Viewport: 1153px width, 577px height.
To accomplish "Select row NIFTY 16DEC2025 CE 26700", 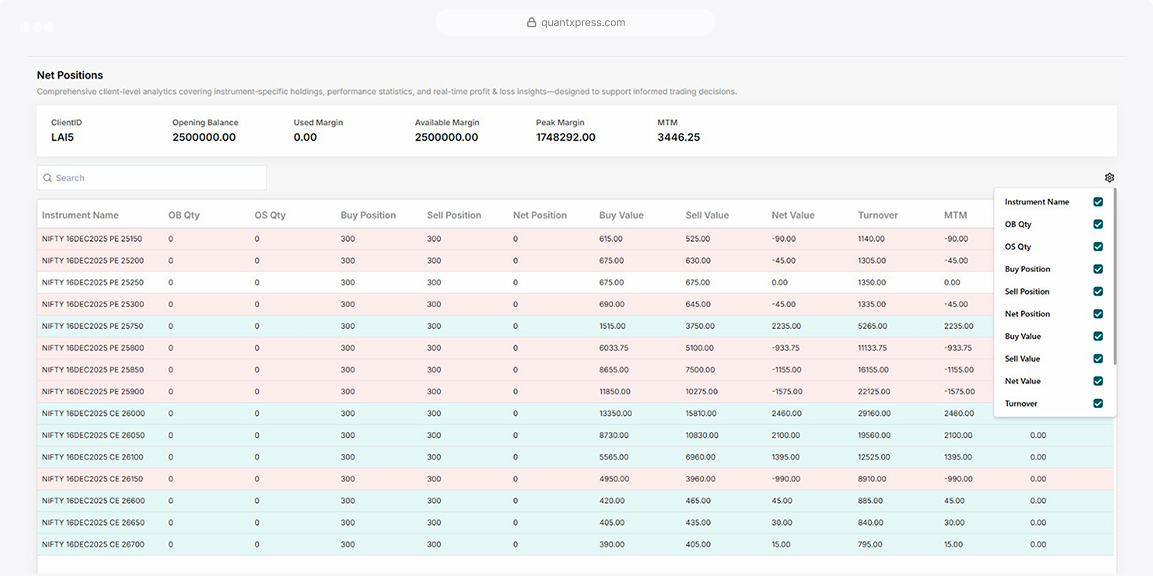I will click(575, 545).
